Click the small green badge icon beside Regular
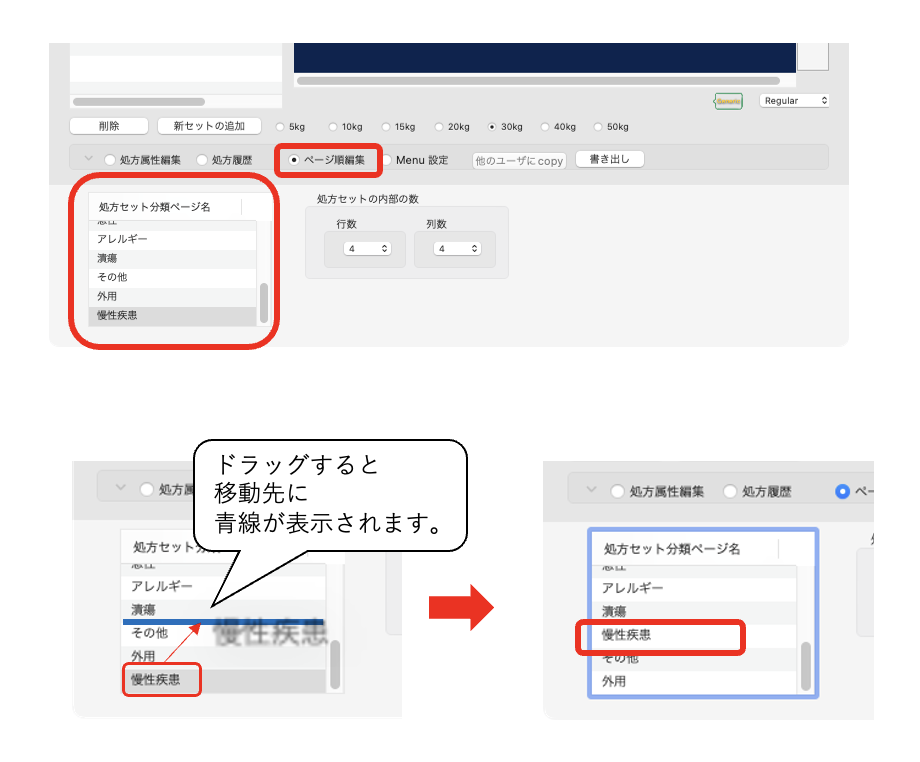This screenshot has height=762, width=920. point(728,101)
